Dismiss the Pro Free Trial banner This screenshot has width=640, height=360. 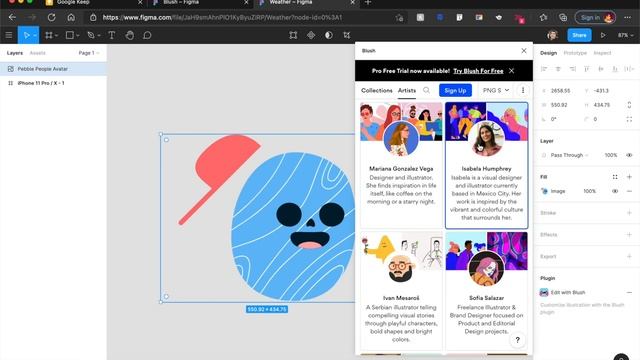[511, 71]
